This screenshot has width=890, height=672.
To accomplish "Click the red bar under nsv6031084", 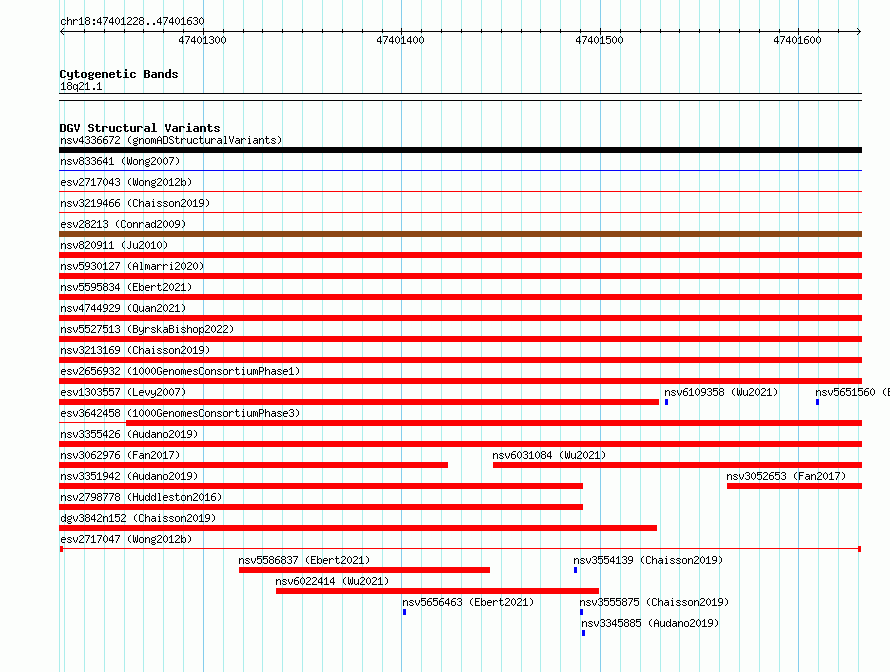I will pos(677,465).
